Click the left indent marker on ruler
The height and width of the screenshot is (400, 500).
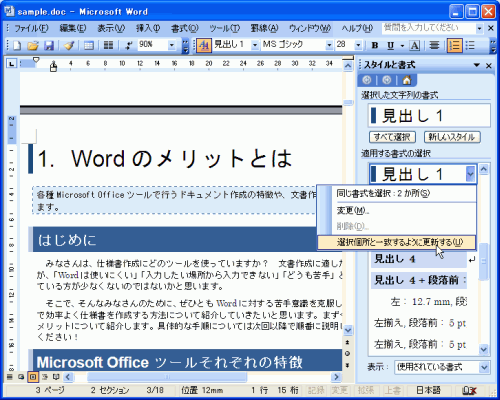pyautogui.click(x=53, y=68)
